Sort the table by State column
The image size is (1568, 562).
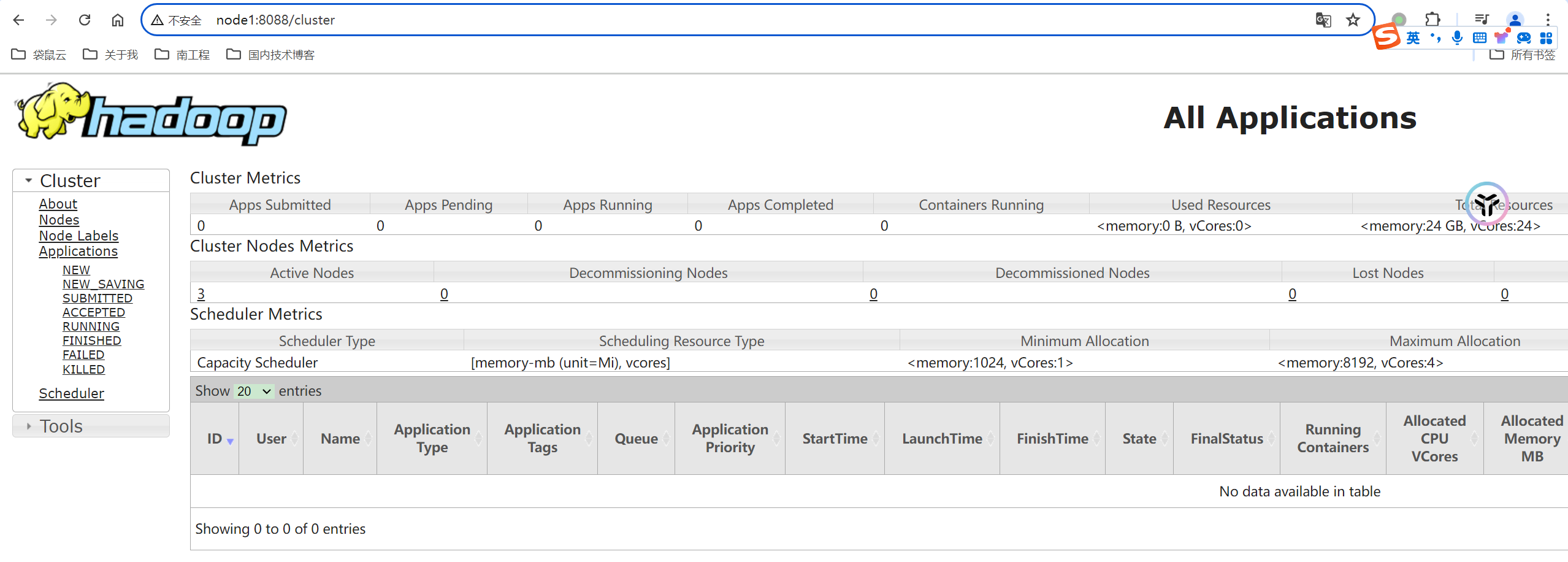1139,439
